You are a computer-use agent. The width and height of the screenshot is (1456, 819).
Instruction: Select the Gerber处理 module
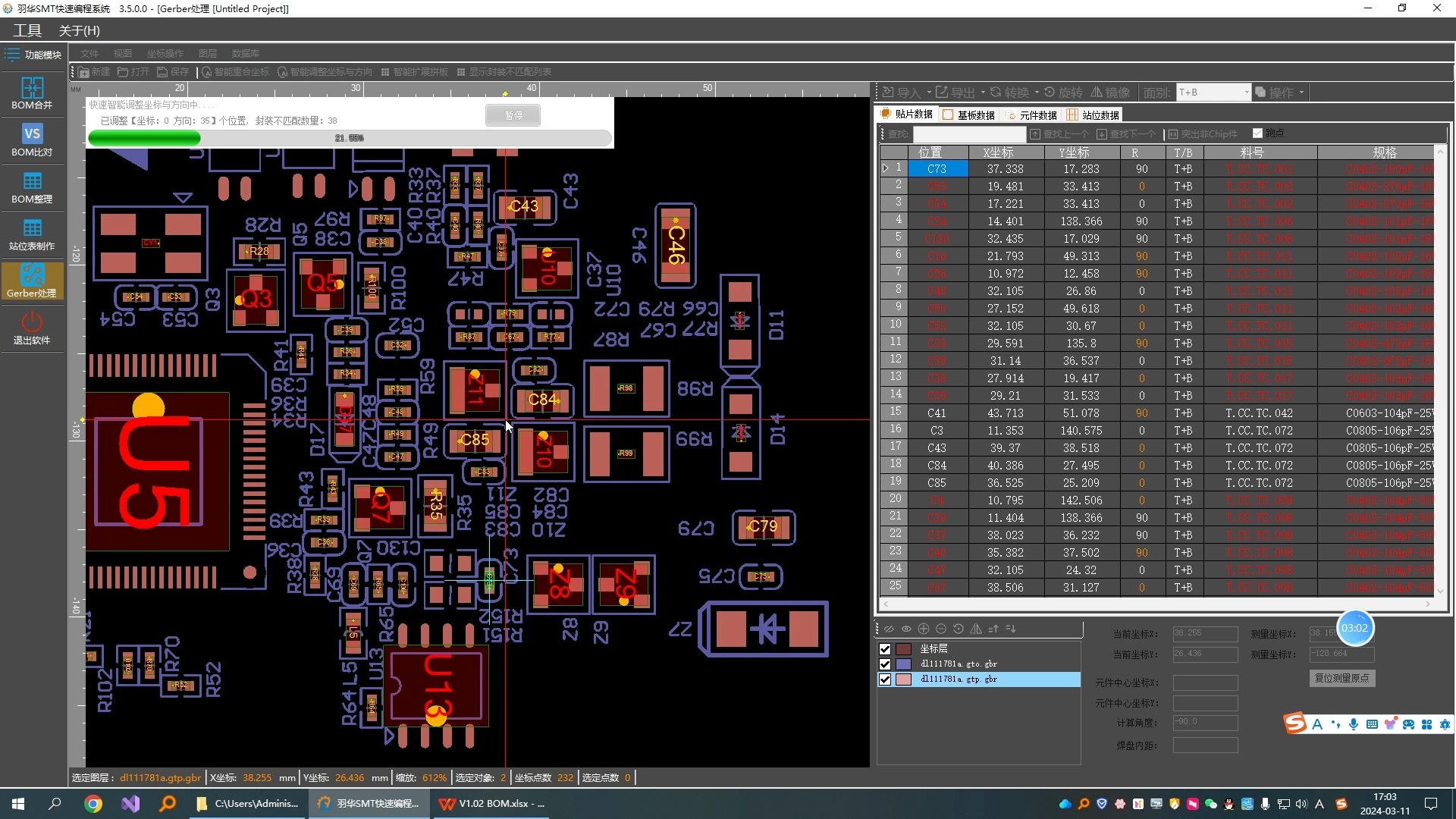click(x=32, y=281)
